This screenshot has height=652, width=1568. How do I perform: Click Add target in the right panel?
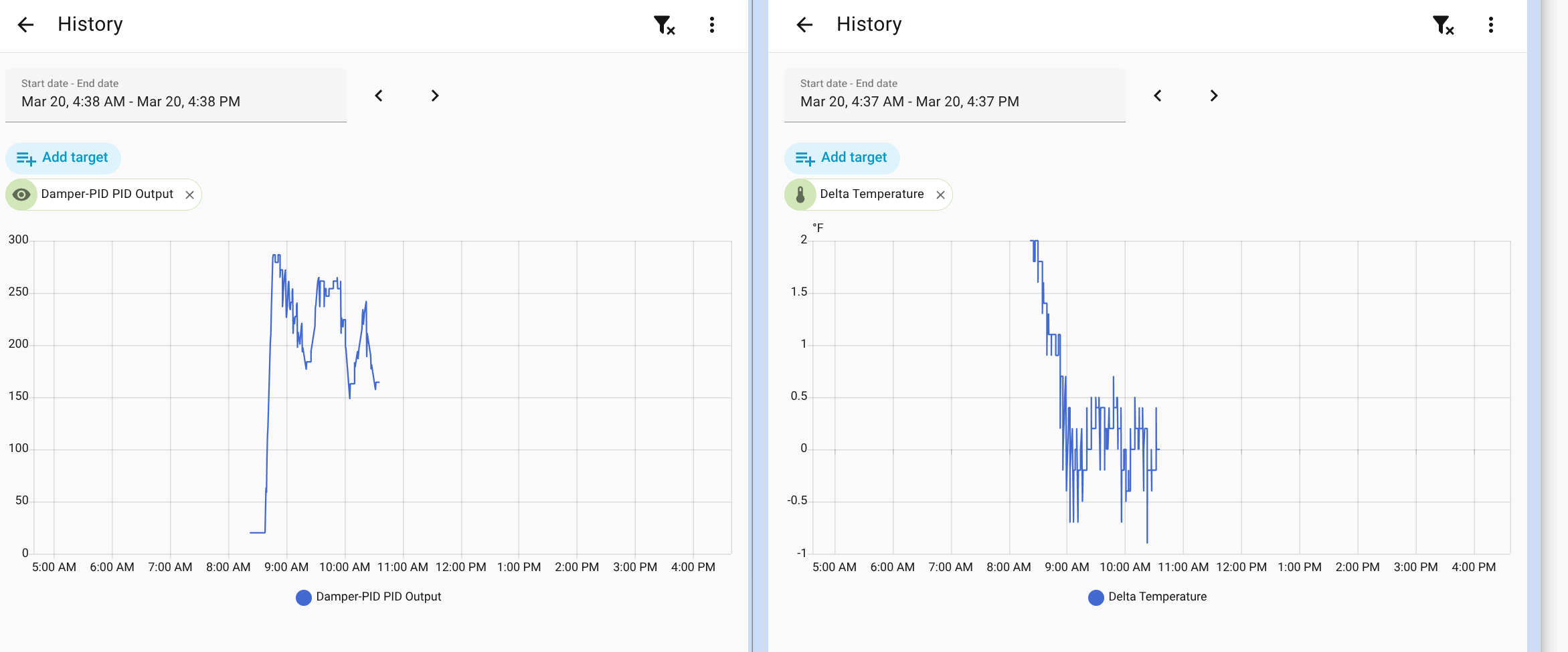843,158
